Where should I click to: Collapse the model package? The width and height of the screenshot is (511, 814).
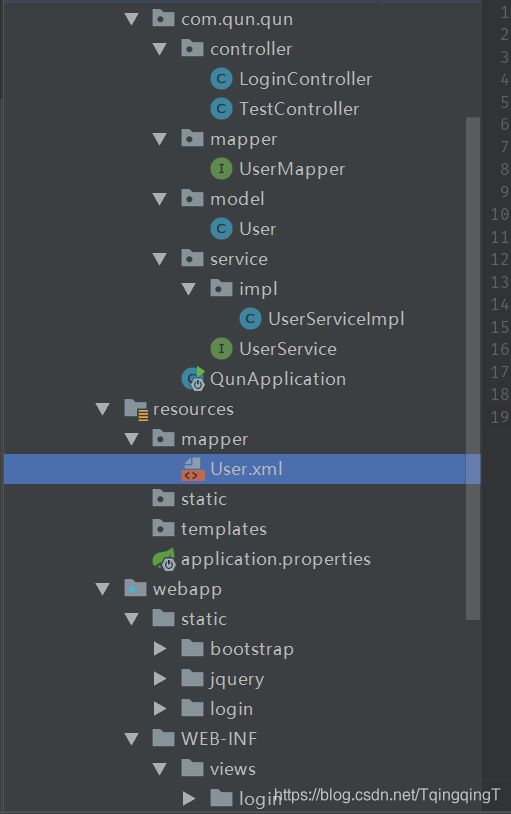160,199
